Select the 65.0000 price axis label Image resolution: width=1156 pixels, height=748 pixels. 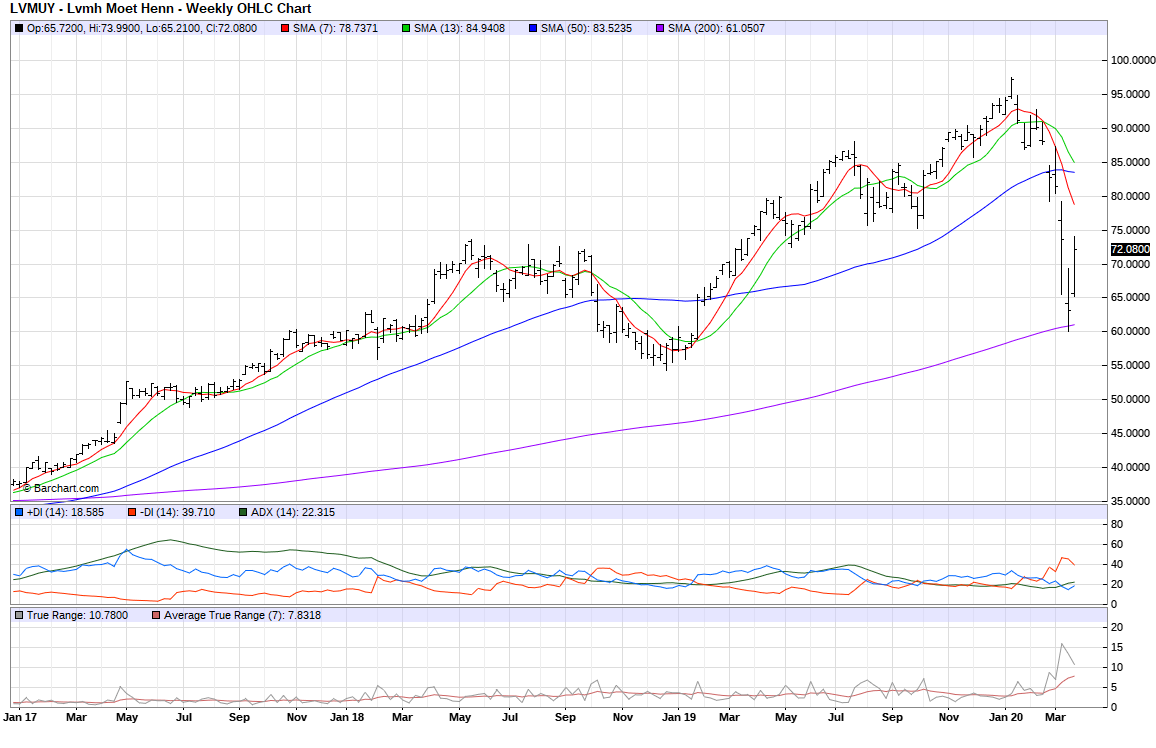pos(1130,298)
